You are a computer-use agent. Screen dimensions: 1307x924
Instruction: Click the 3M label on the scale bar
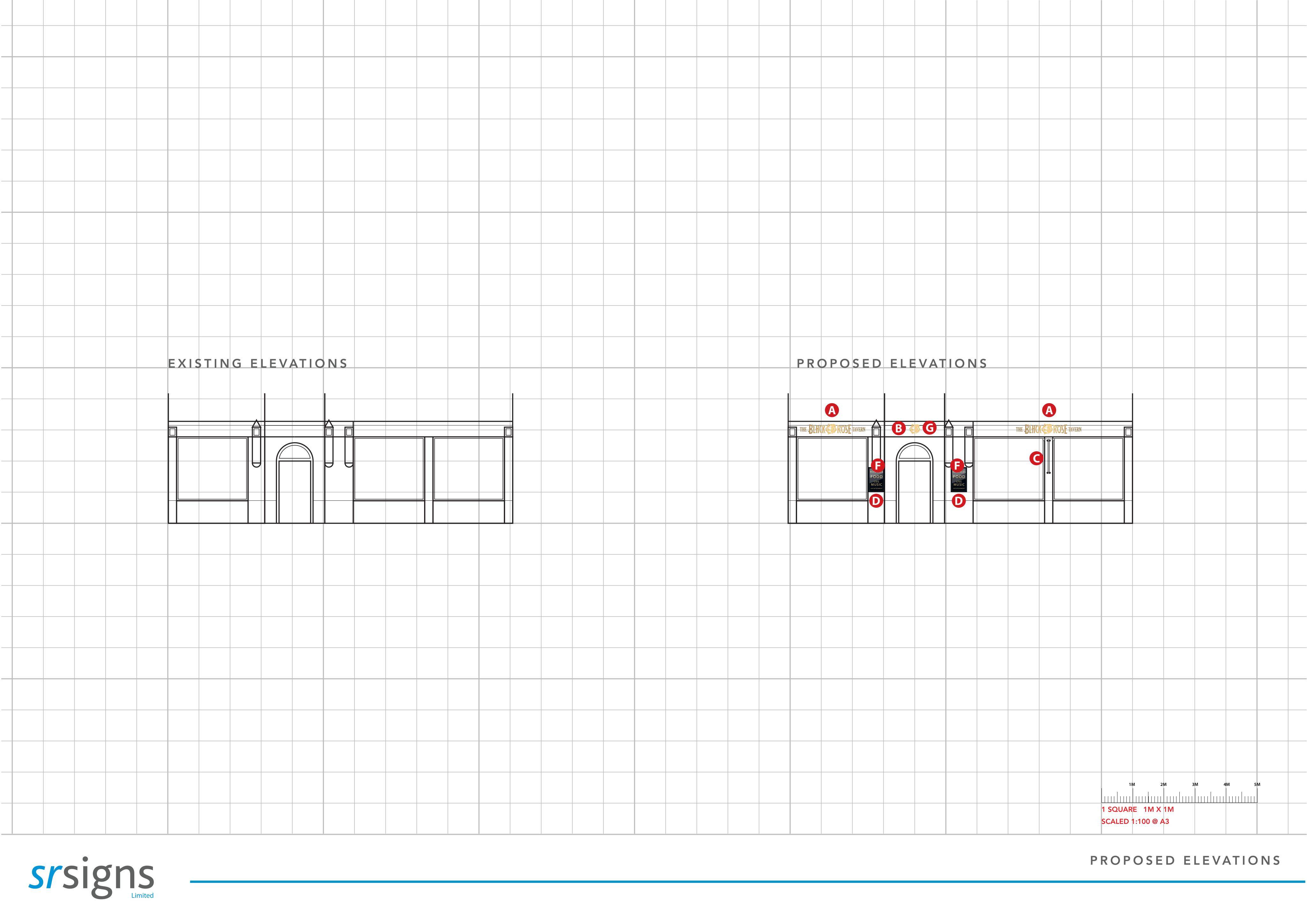pyautogui.click(x=1195, y=785)
